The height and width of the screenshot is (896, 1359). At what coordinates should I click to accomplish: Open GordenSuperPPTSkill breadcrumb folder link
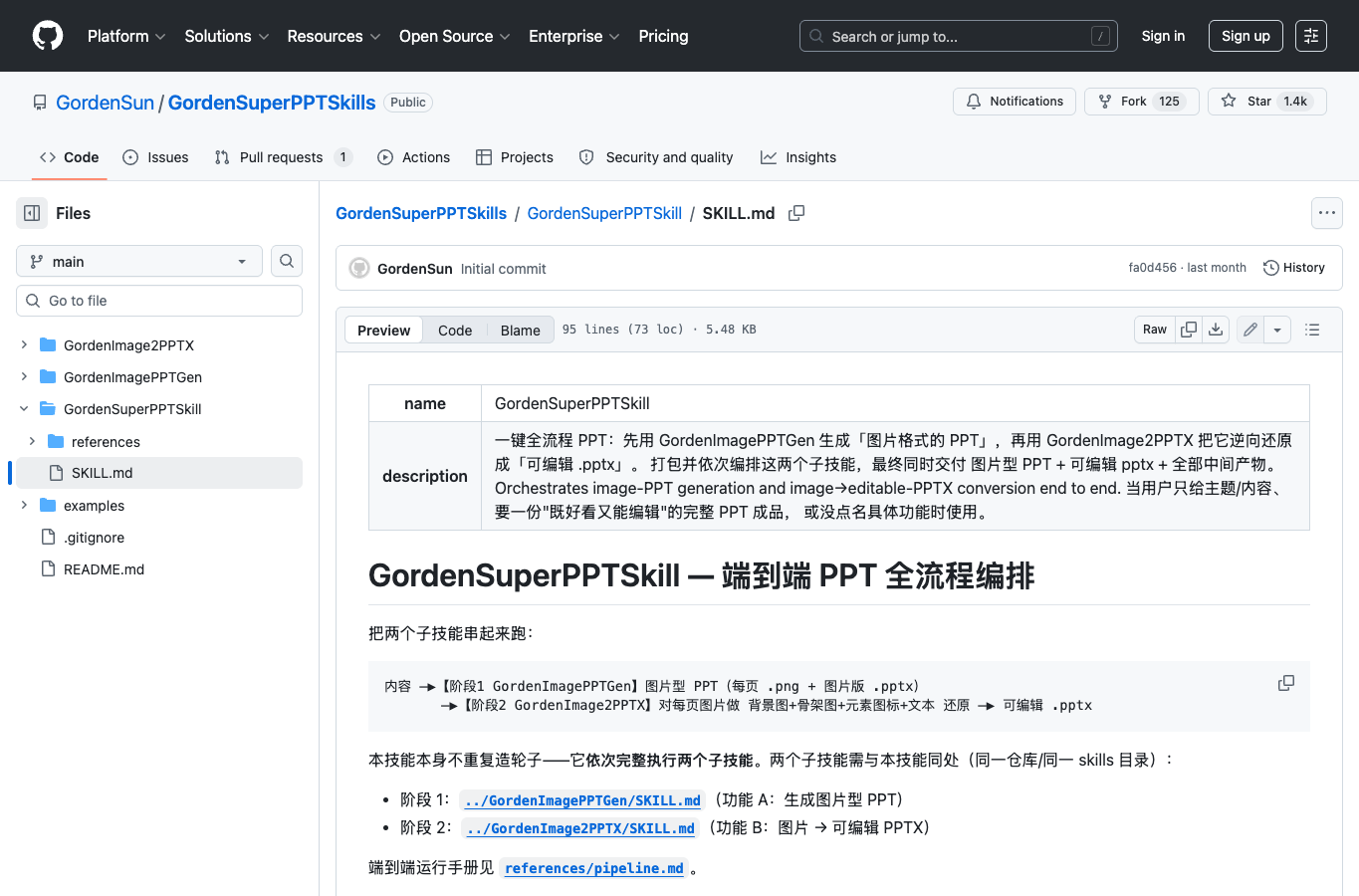pyautogui.click(x=604, y=213)
